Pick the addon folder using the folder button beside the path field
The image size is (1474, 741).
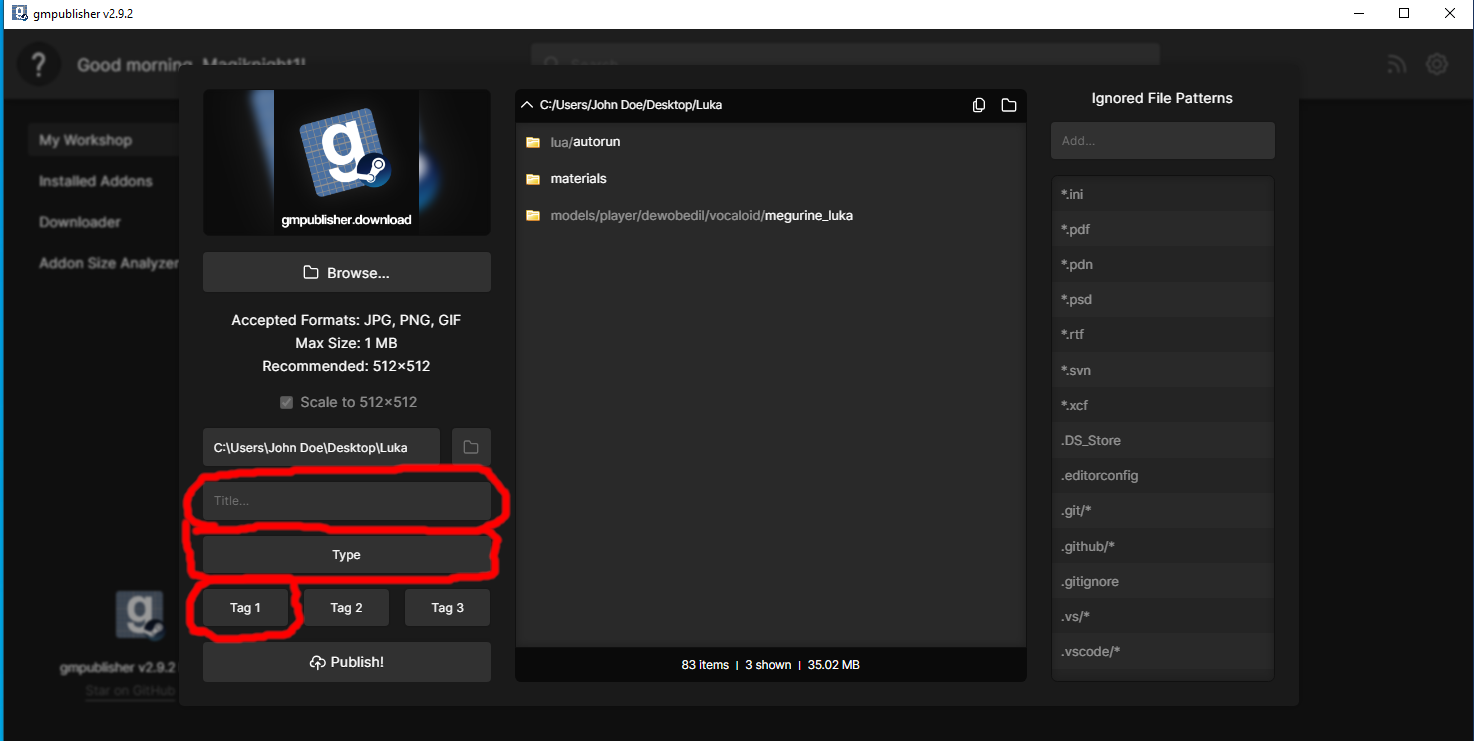471,447
